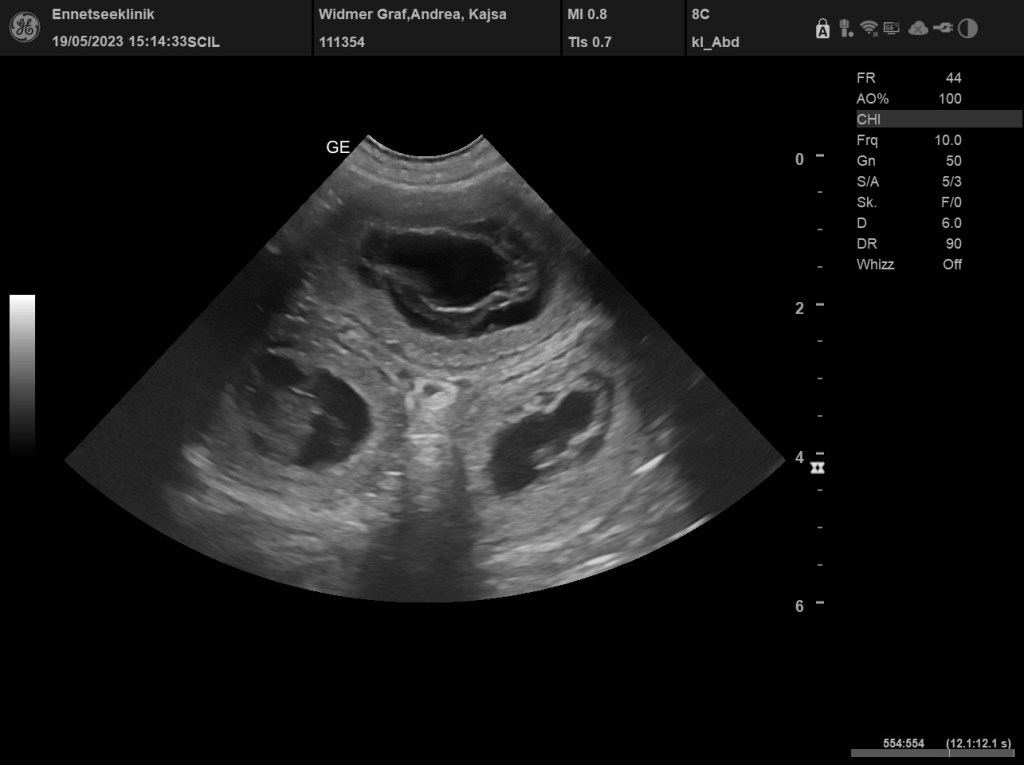Click the DR 90 dynamic range parameter
The height and width of the screenshot is (765, 1024).
click(909, 244)
